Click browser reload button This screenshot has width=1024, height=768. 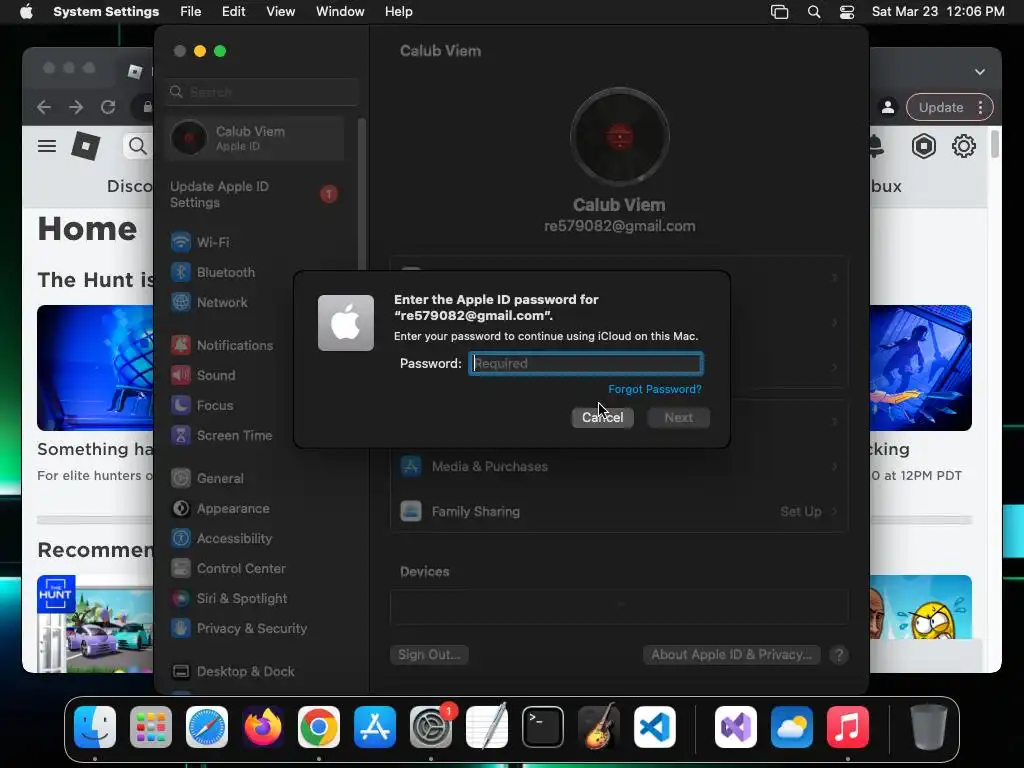[x=108, y=106]
